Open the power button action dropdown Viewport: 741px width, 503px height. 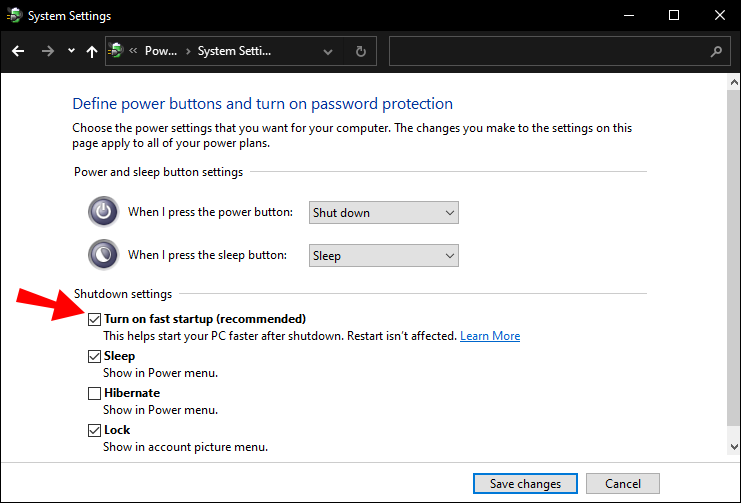click(x=383, y=212)
